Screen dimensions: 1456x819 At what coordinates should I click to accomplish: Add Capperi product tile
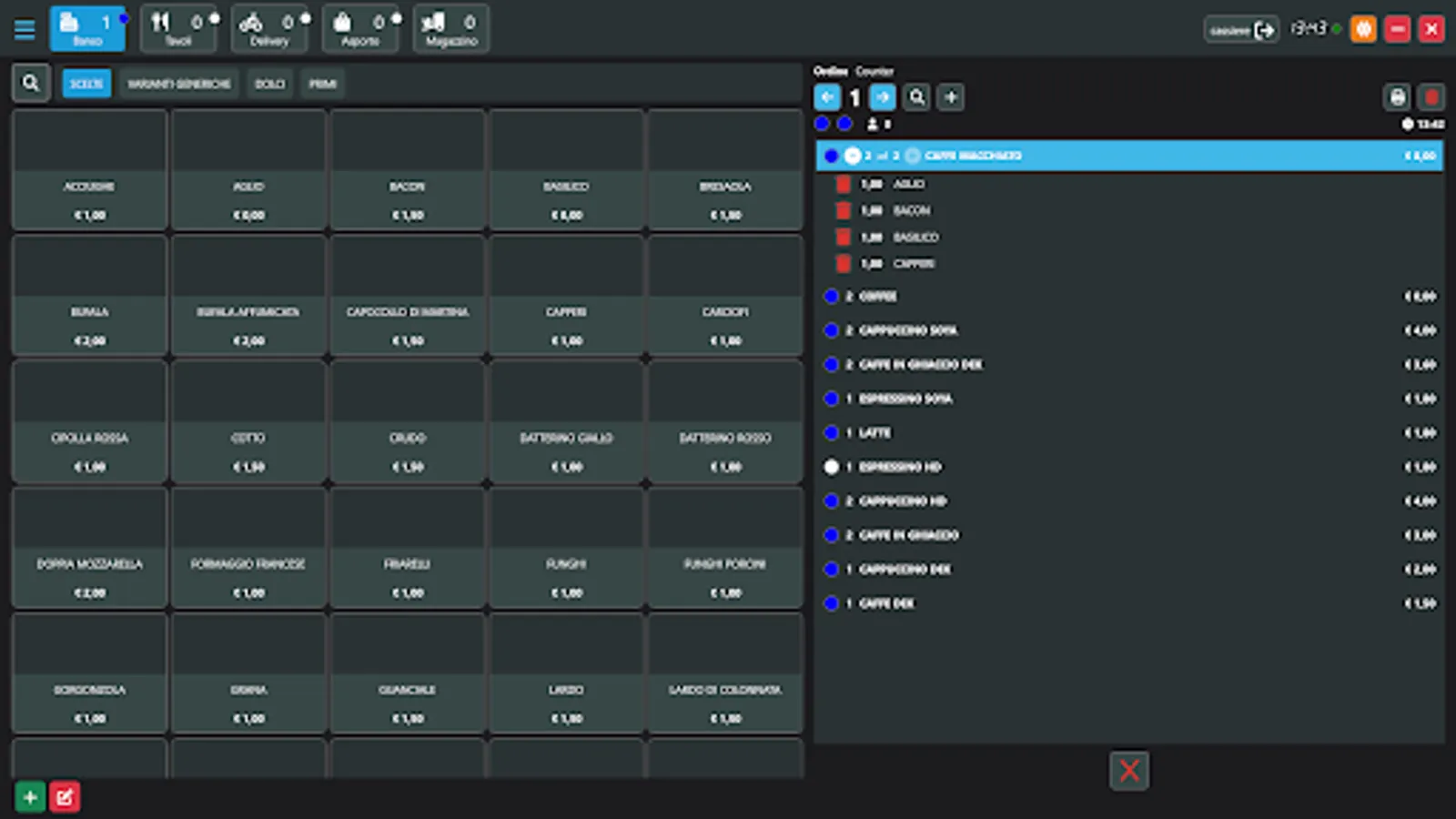coord(566,295)
